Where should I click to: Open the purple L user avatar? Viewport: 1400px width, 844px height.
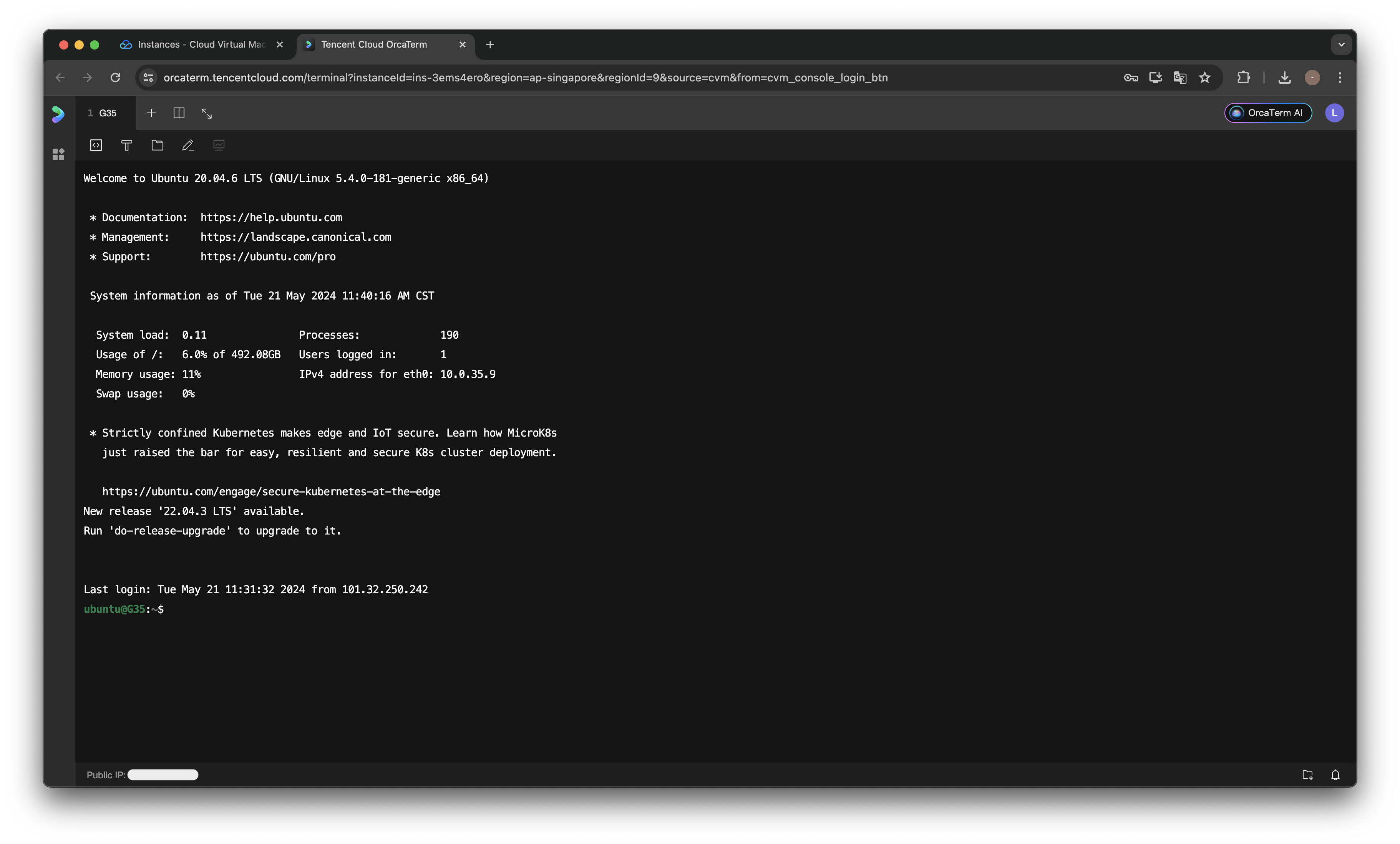pos(1334,113)
